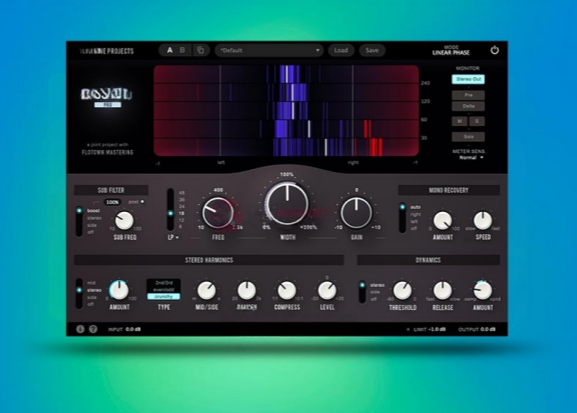Click the GAIN knob
577x413 pixels.
(356, 212)
